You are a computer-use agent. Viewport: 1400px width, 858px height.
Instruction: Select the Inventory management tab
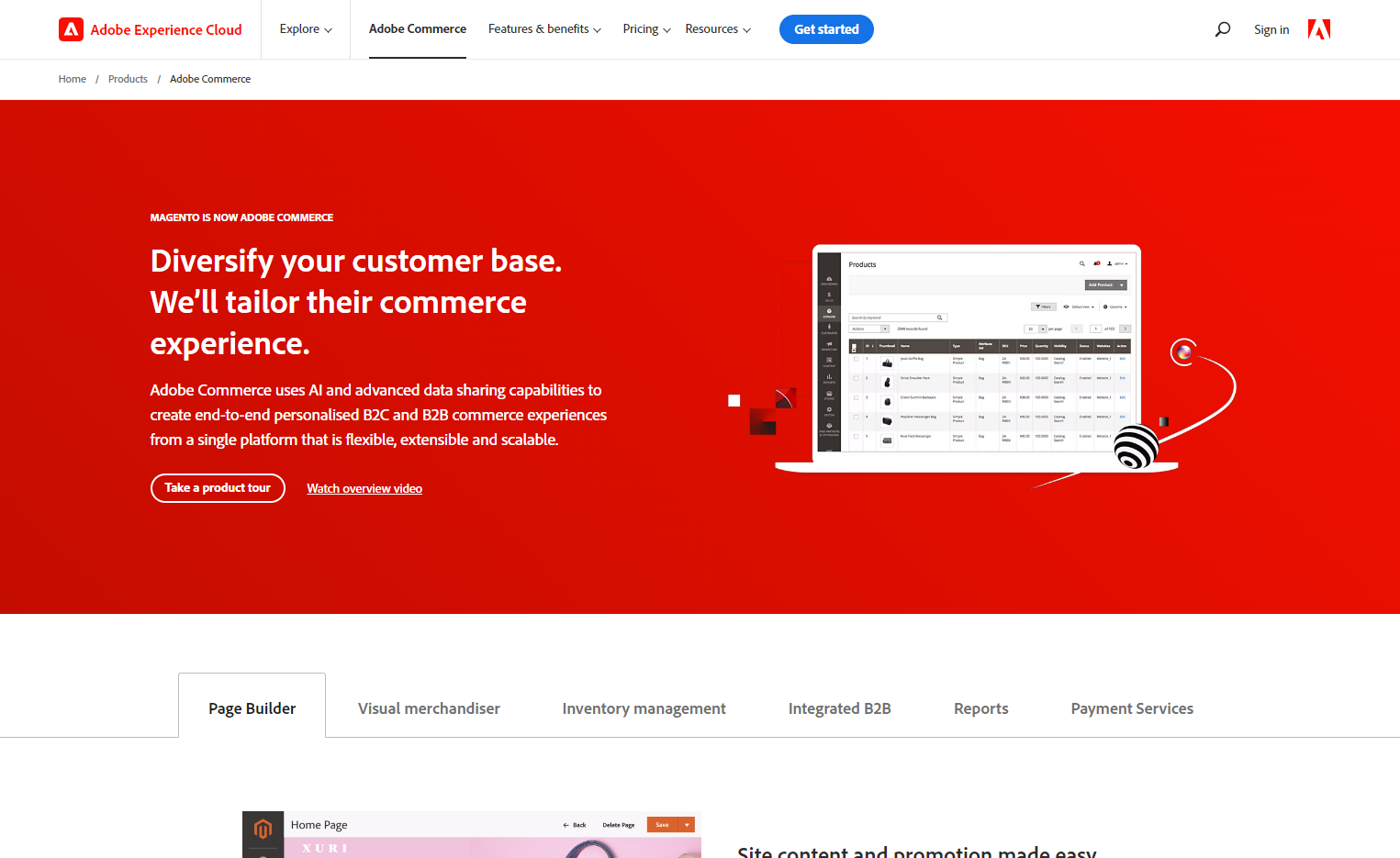point(644,708)
